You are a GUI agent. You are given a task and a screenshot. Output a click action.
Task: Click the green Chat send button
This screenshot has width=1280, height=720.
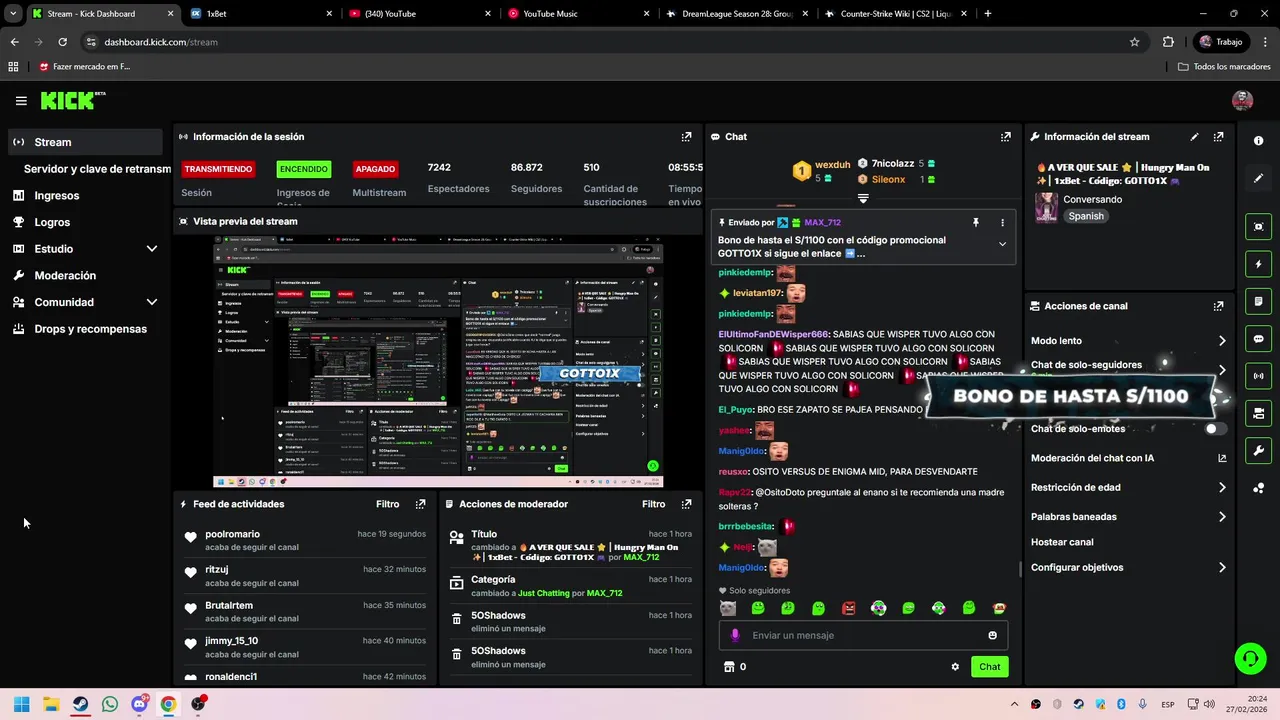pyautogui.click(x=989, y=667)
